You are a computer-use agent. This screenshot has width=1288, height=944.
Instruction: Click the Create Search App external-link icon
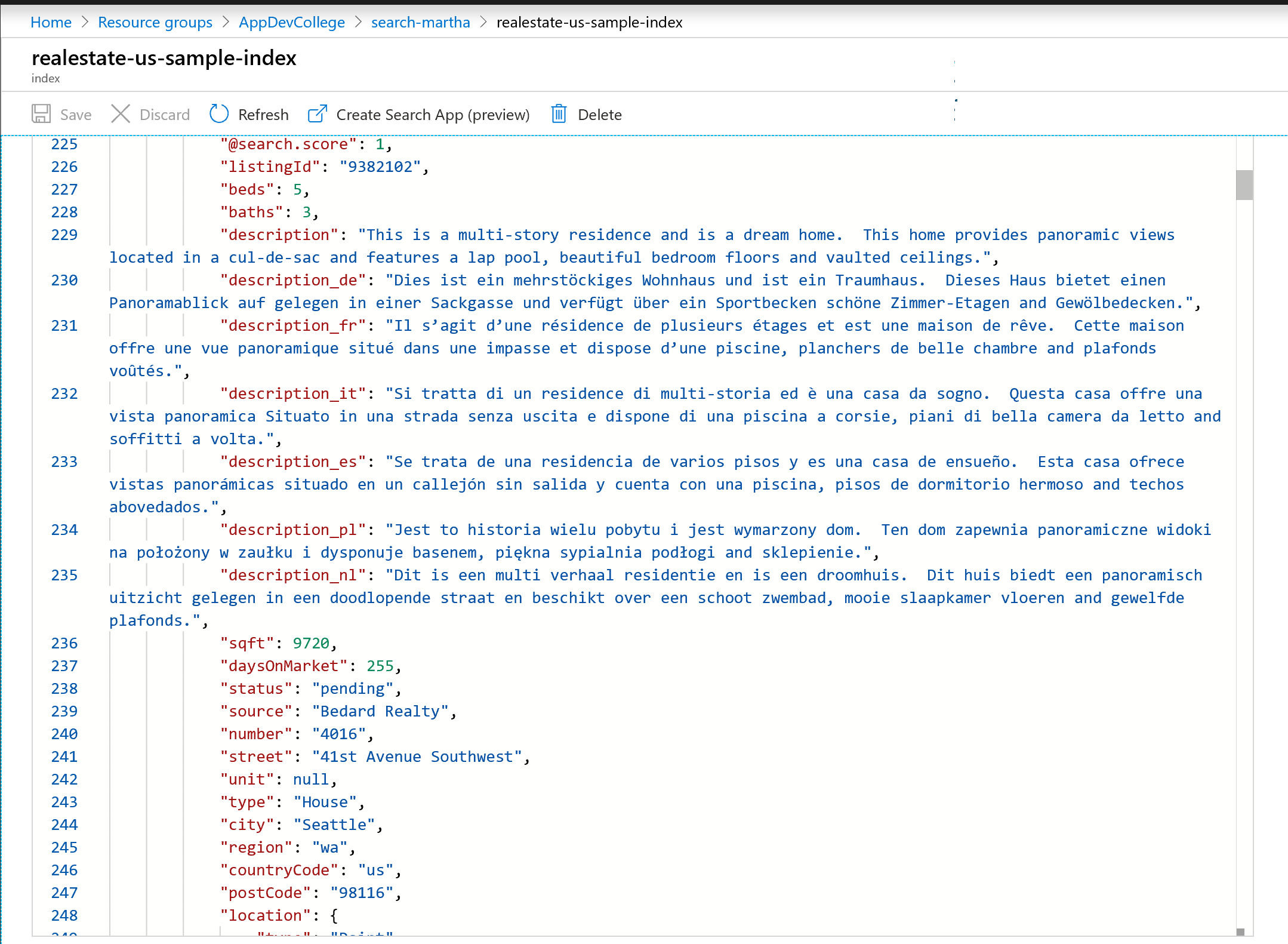click(318, 114)
